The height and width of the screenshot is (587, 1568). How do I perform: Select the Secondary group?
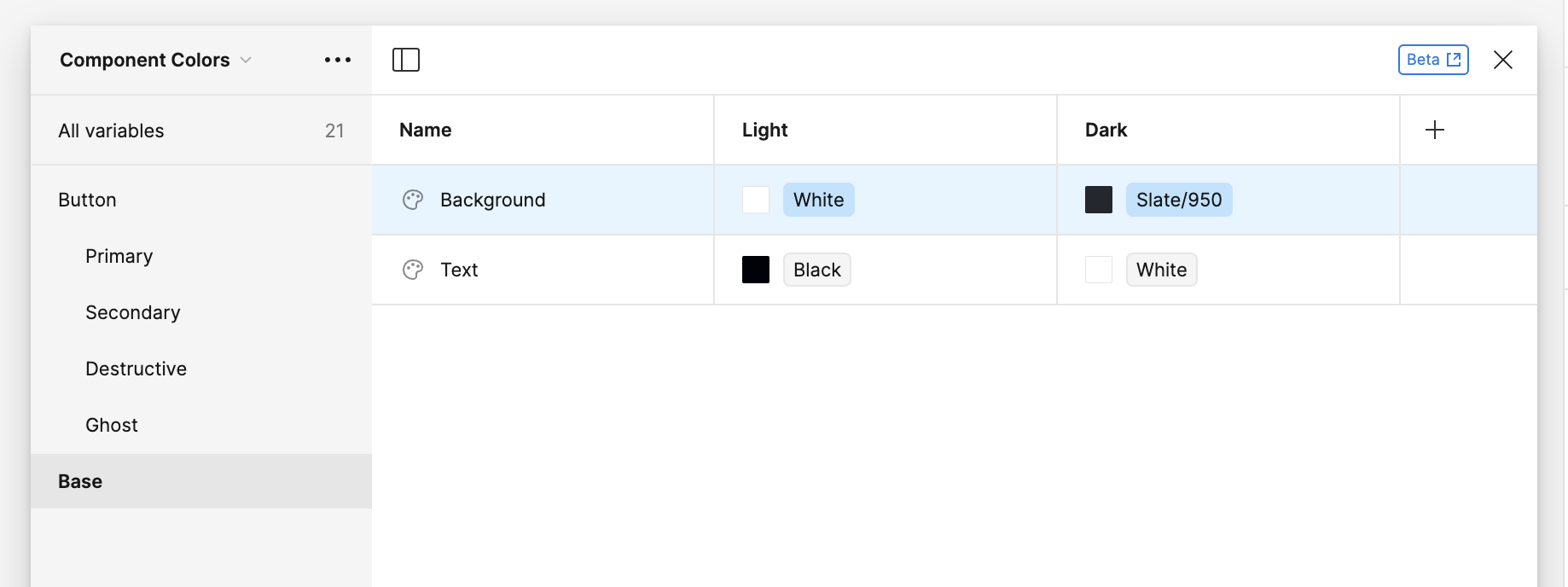coord(132,312)
